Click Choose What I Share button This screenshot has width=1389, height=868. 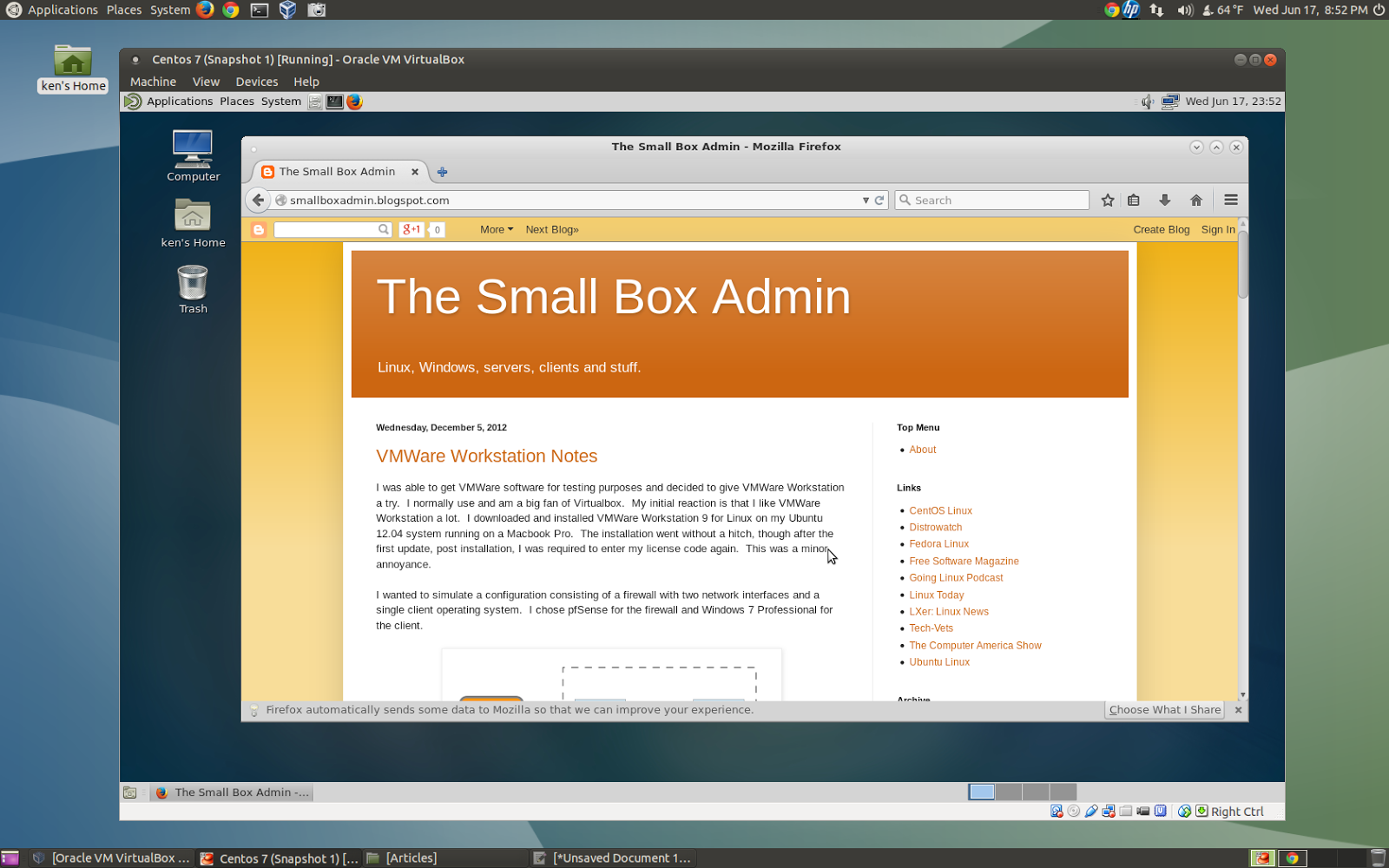click(1165, 710)
